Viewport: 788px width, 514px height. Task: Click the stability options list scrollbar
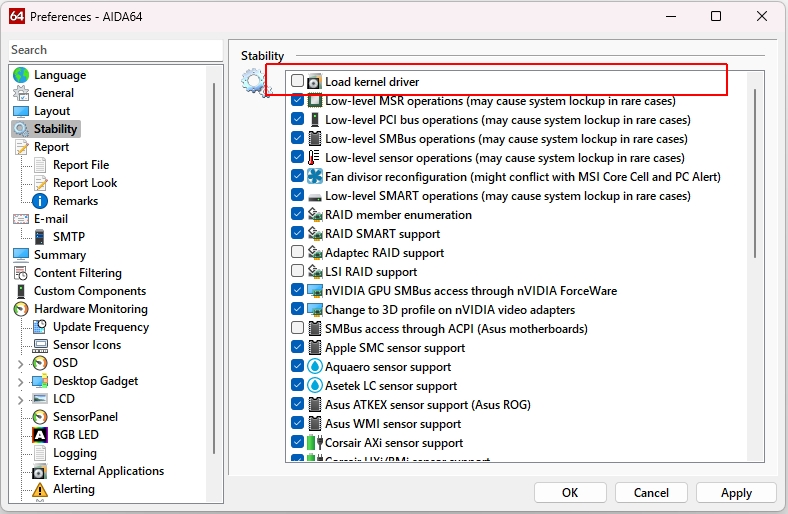755,173
